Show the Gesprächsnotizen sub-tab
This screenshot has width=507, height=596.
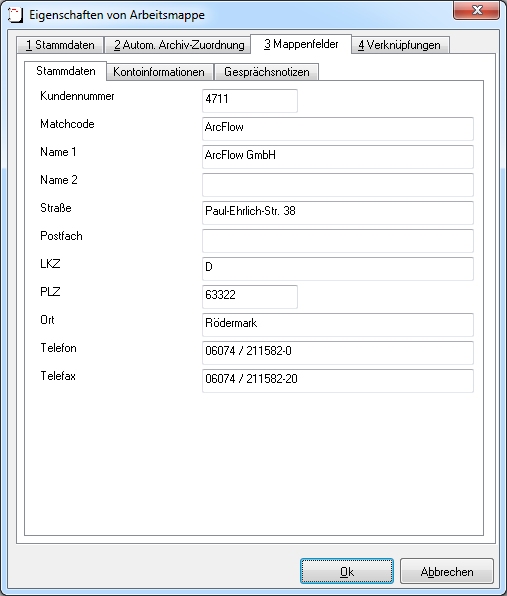(266, 72)
